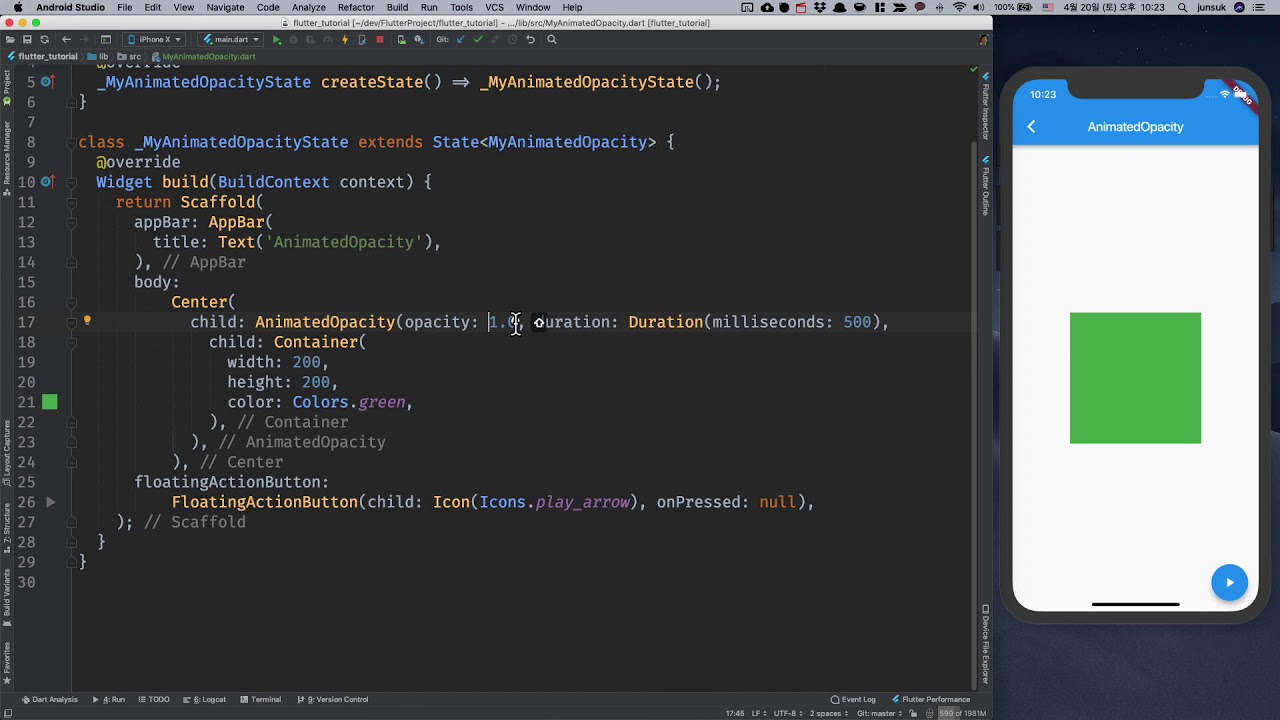Click the green square in the emulator

point(1135,378)
